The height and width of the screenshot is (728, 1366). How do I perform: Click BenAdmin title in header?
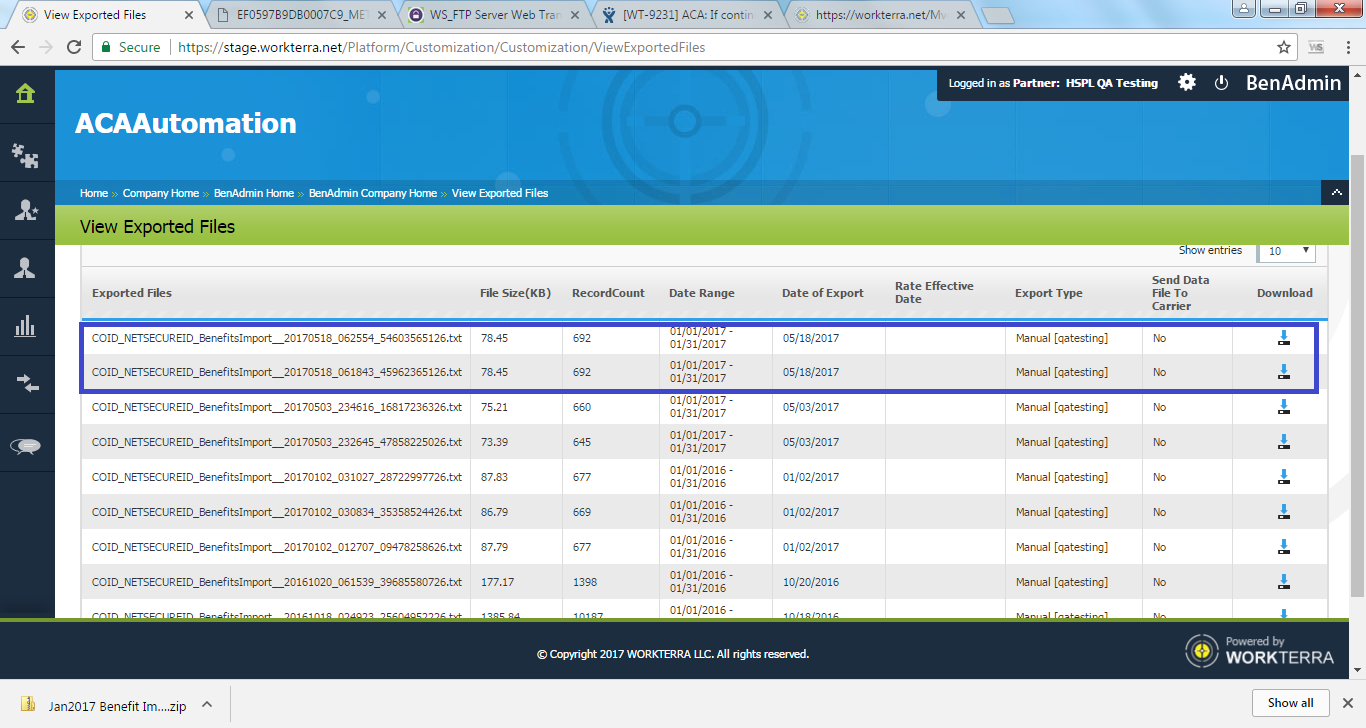pos(1293,83)
